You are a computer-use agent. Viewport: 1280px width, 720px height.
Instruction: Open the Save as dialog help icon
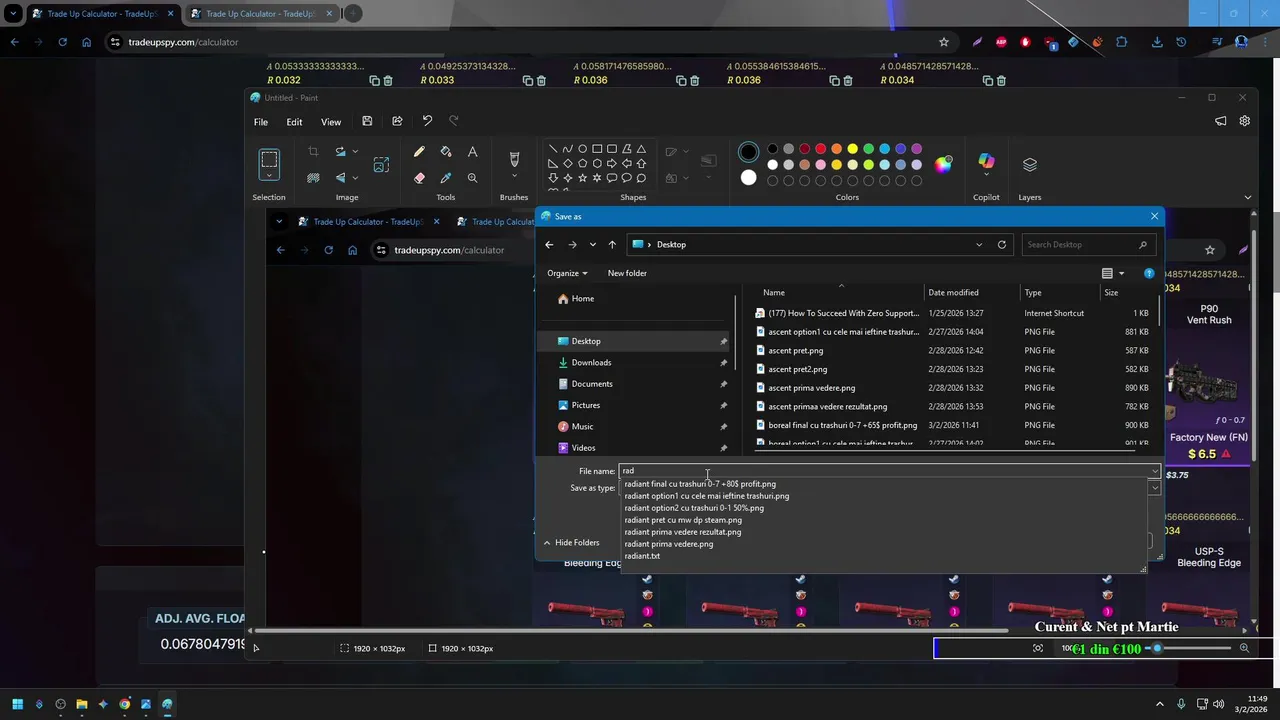coord(1149,273)
